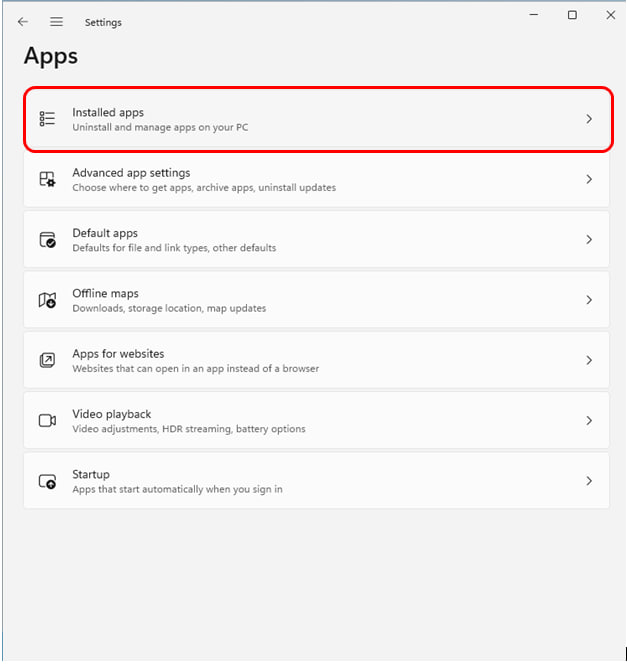Open Video playback settings
627x666 pixels.
pyautogui.click(x=316, y=420)
